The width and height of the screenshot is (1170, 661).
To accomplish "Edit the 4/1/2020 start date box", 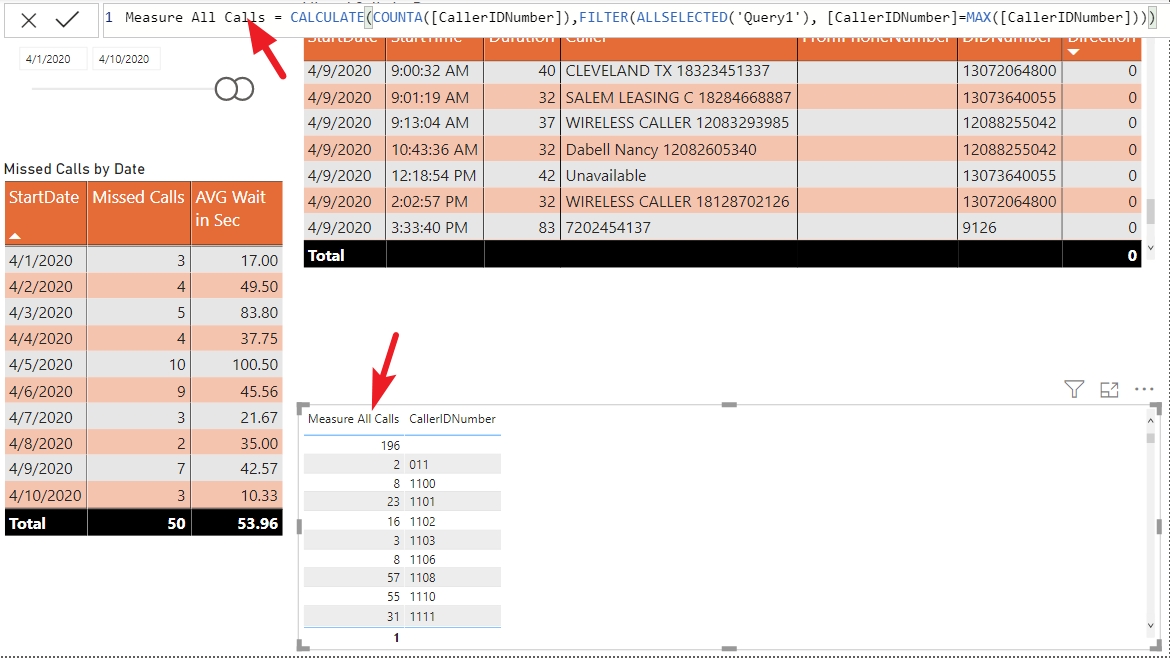I will 53,59.
